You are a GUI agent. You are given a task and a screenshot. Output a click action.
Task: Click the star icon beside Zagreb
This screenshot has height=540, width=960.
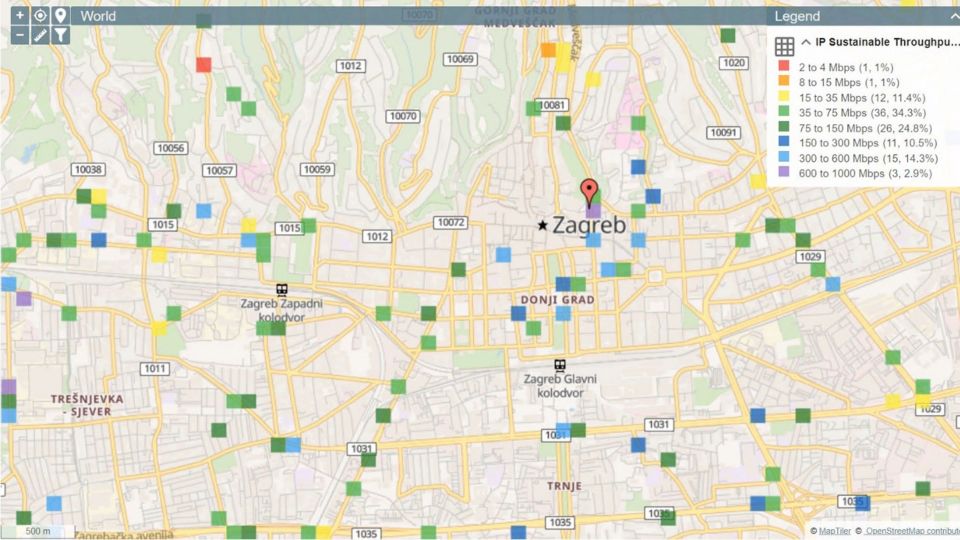click(542, 225)
